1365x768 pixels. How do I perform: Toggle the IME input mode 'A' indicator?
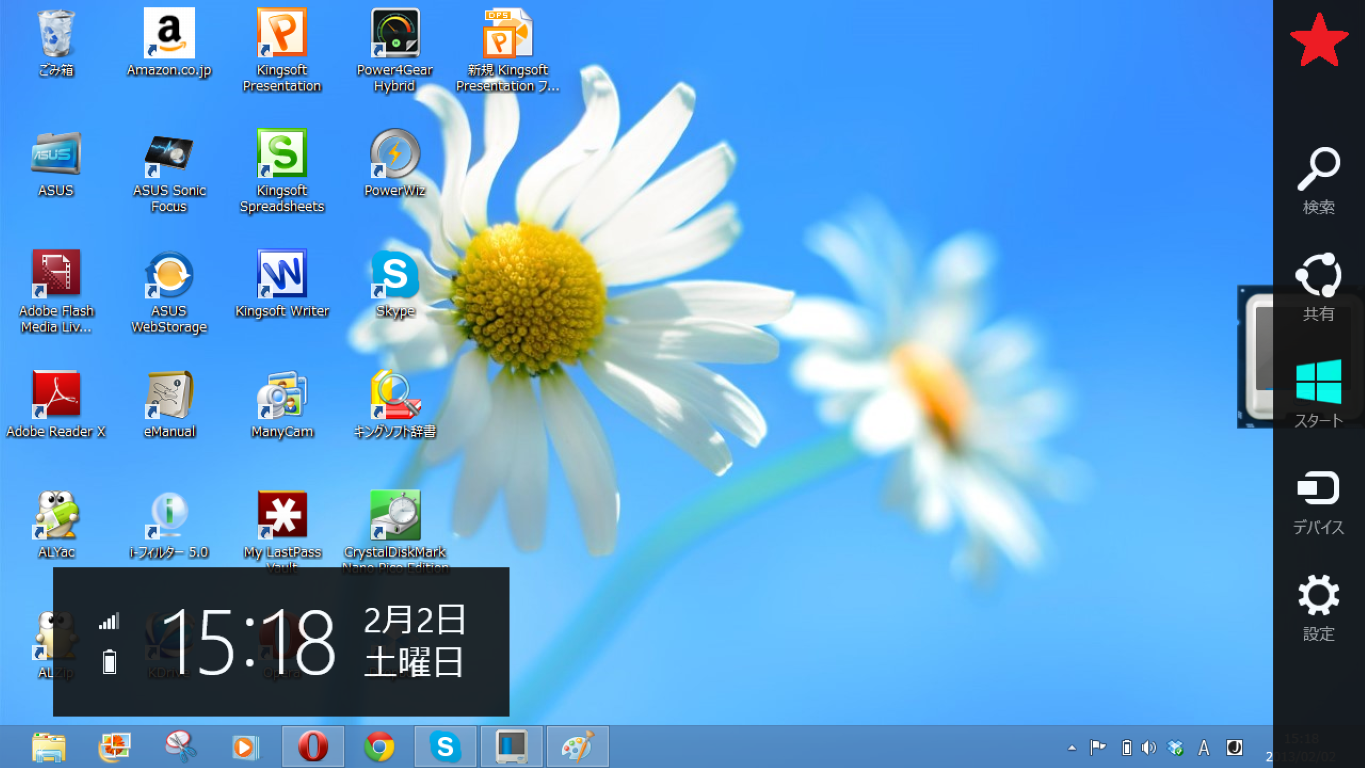point(1204,748)
